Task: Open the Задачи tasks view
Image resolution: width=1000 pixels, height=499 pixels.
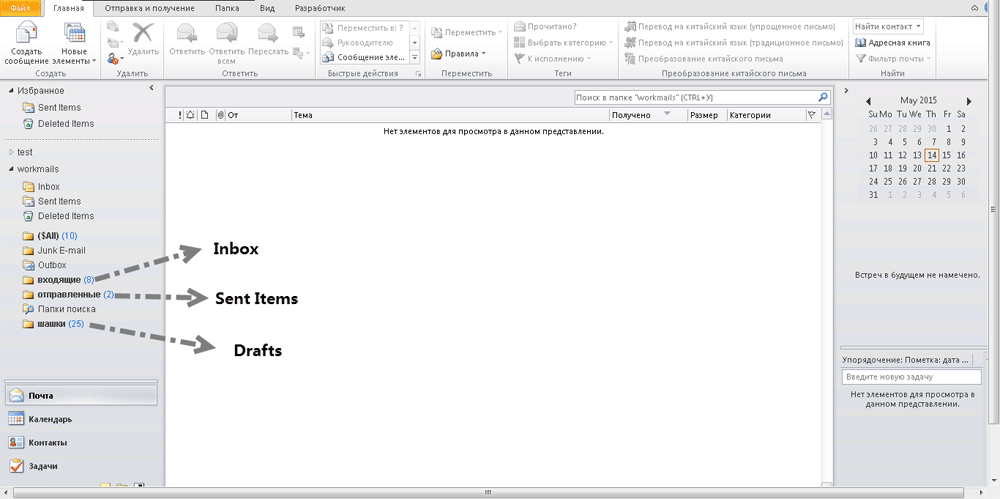Action: [x=81, y=466]
